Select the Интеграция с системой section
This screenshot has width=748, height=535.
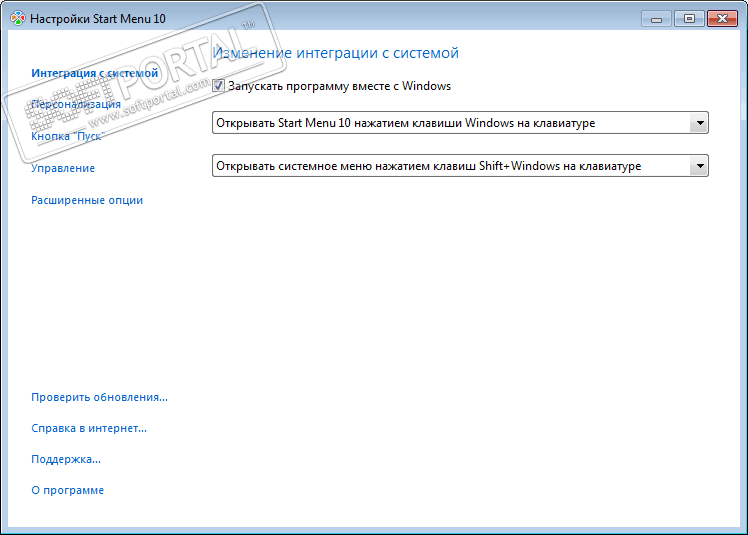click(94, 73)
